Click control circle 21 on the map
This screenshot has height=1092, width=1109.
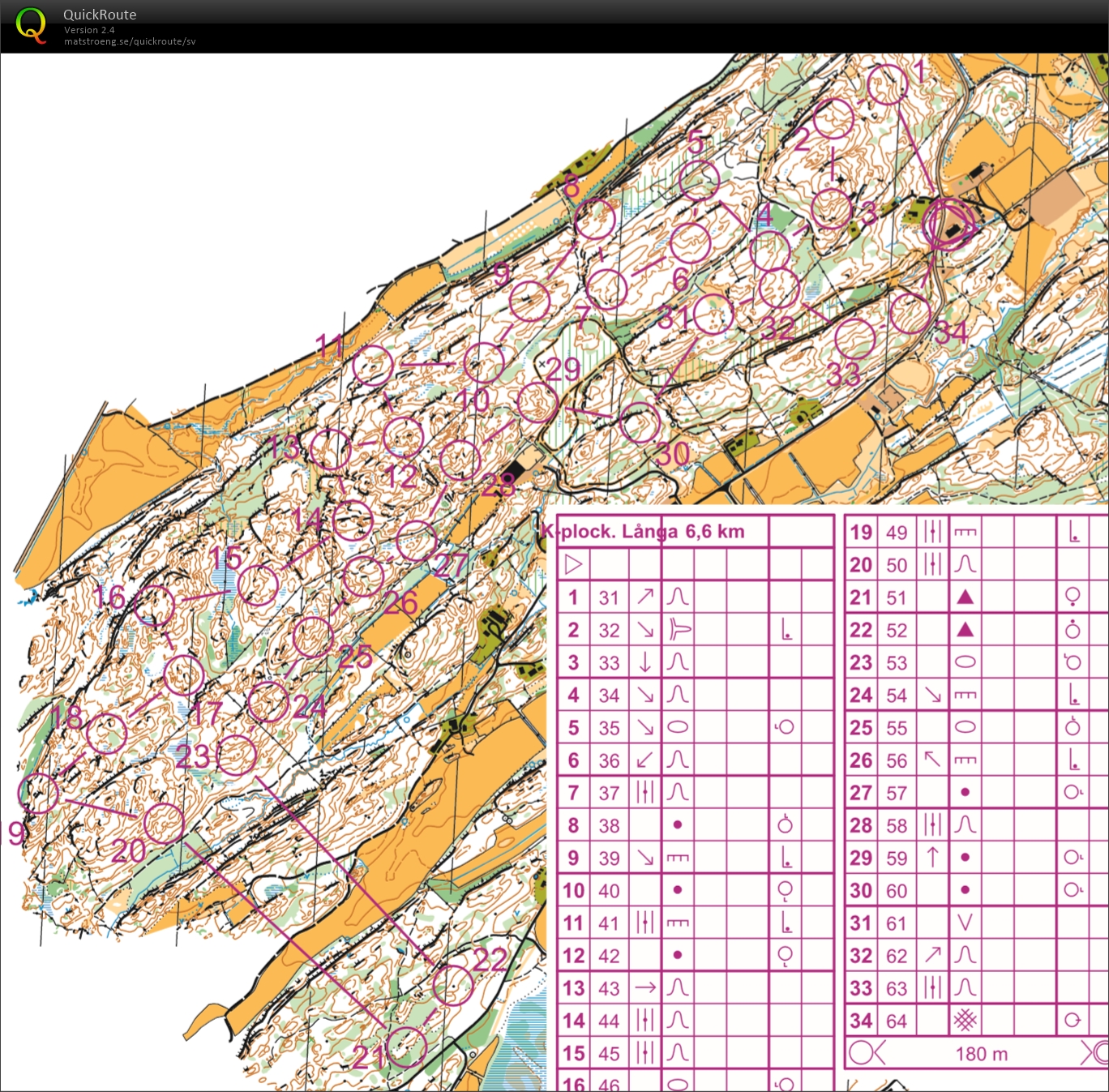tap(406, 1047)
